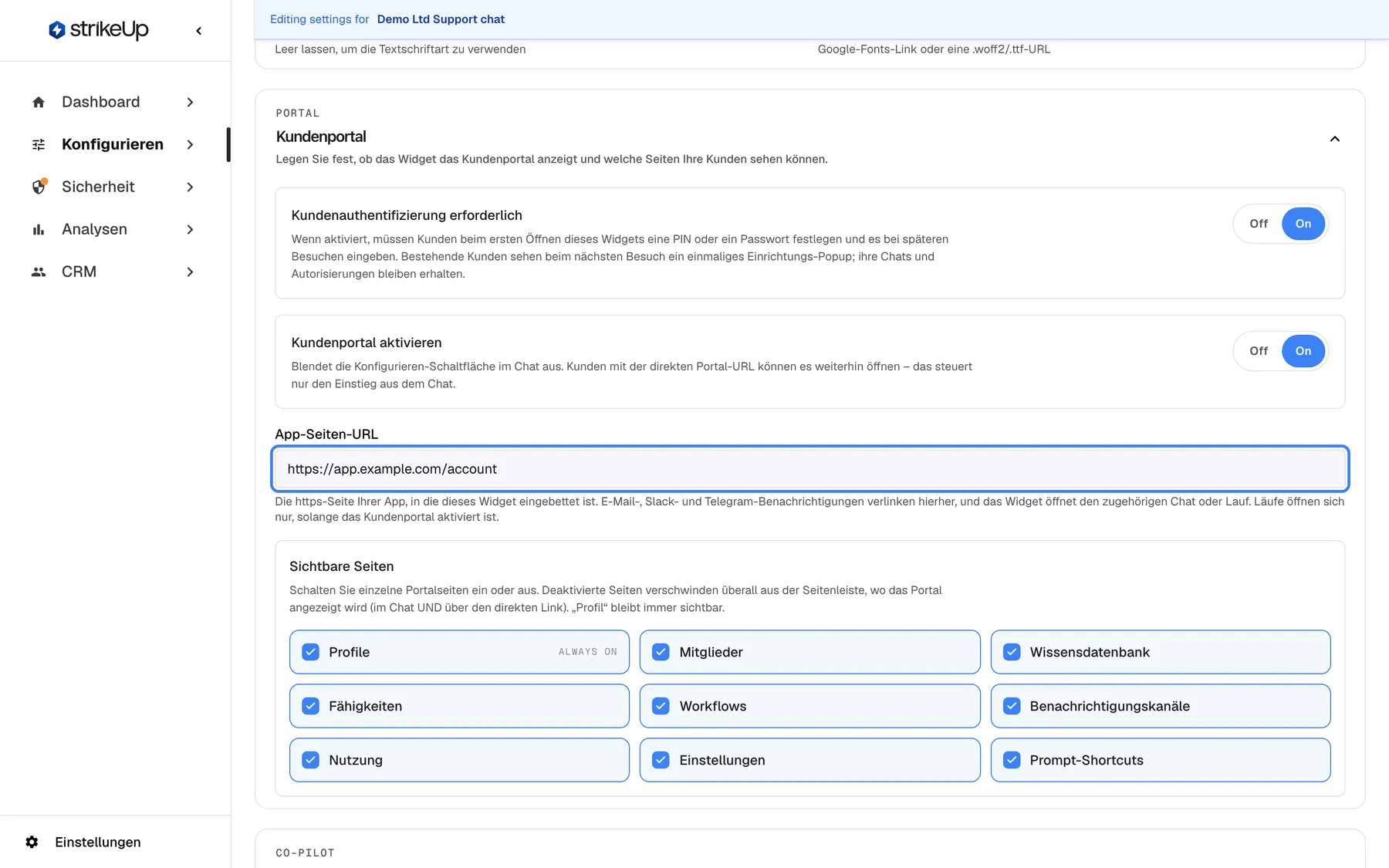Click the CRM people icon

click(39, 272)
